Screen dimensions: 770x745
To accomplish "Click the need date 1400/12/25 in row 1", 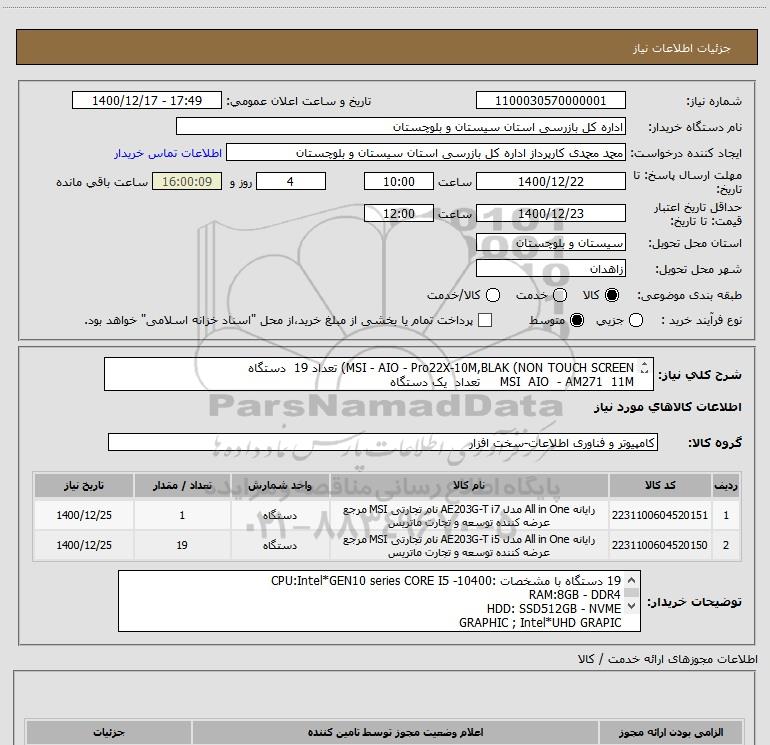I will [x=84, y=515].
